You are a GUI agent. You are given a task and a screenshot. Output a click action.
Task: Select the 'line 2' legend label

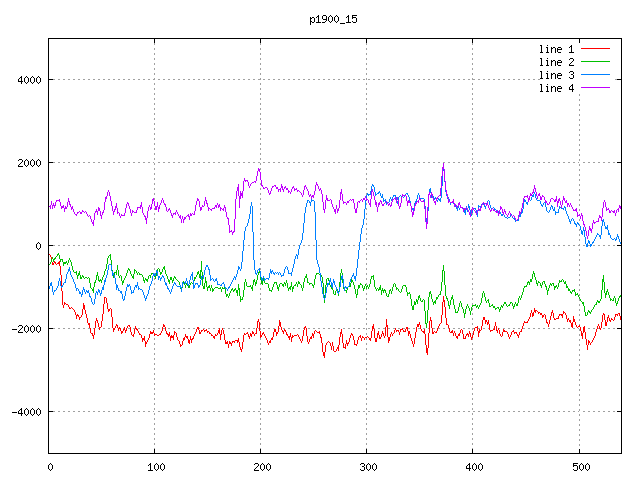point(556,62)
